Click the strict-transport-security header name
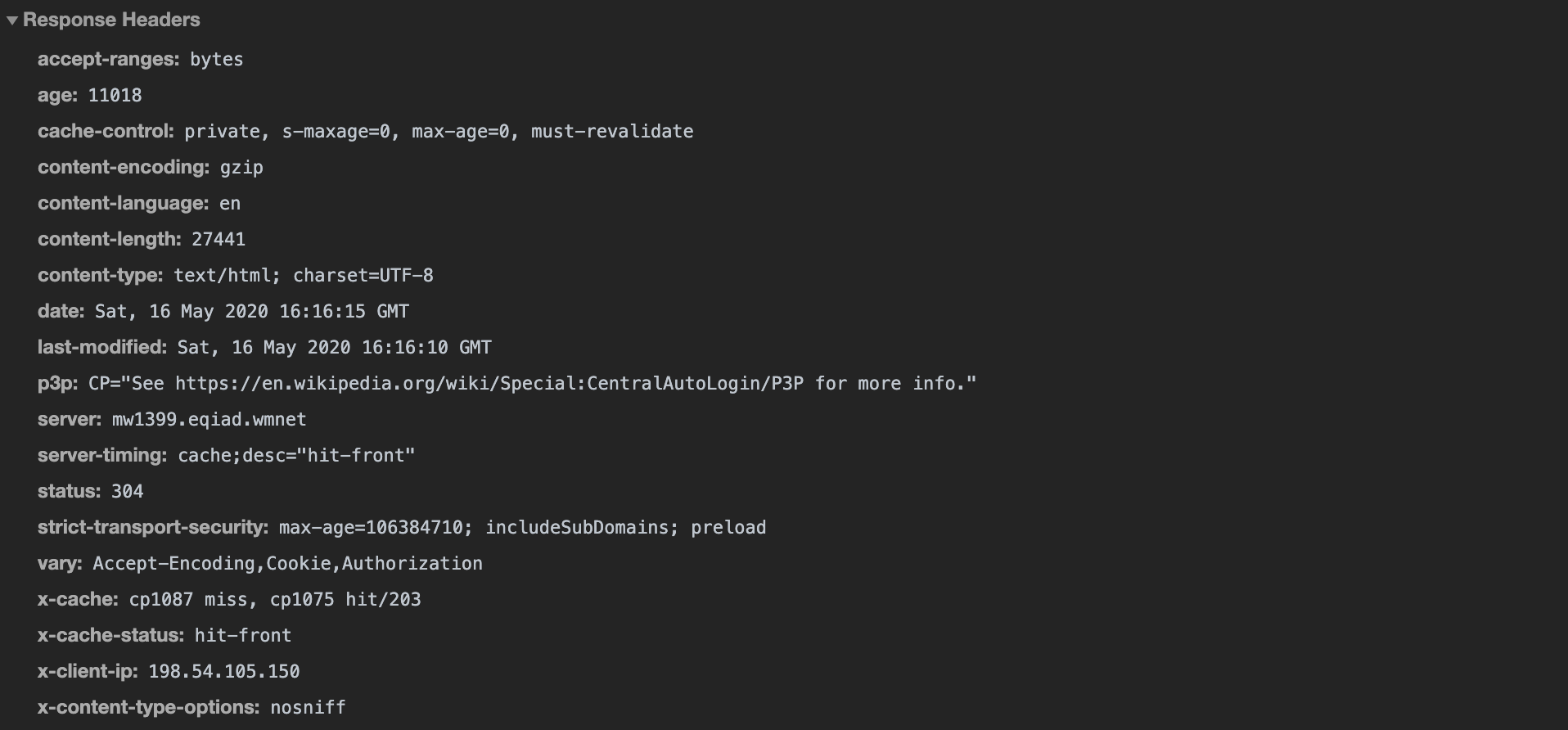The width and height of the screenshot is (1568, 730). tap(153, 528)
